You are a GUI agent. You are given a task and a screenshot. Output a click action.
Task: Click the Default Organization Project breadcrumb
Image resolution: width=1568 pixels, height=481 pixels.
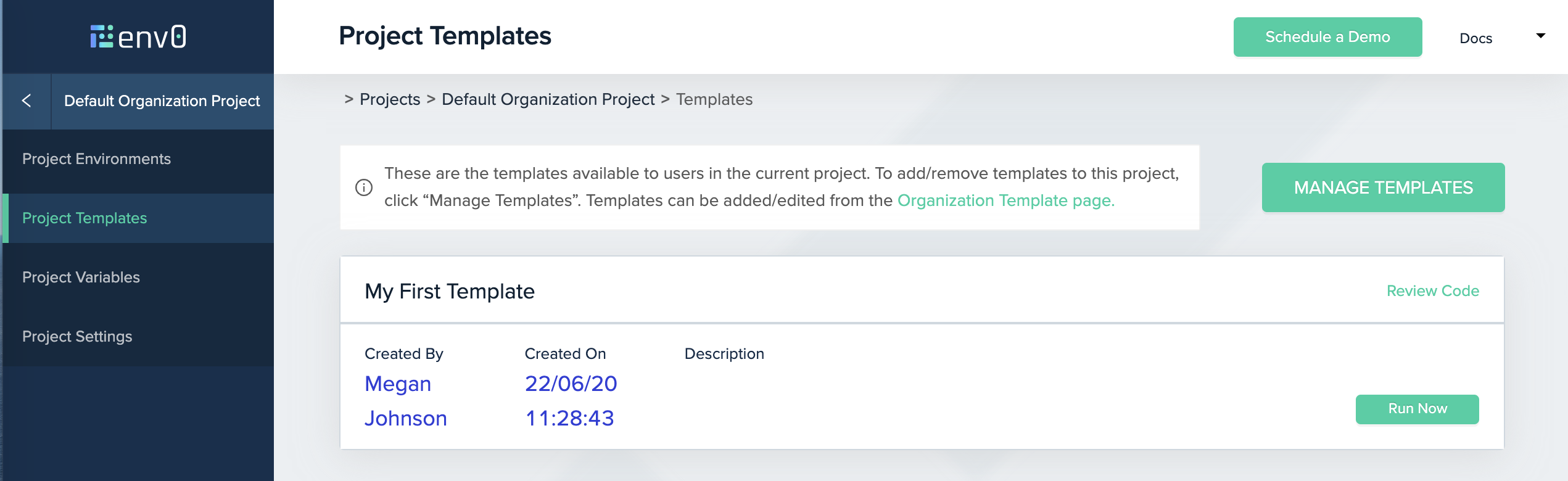tap(548, 100)
